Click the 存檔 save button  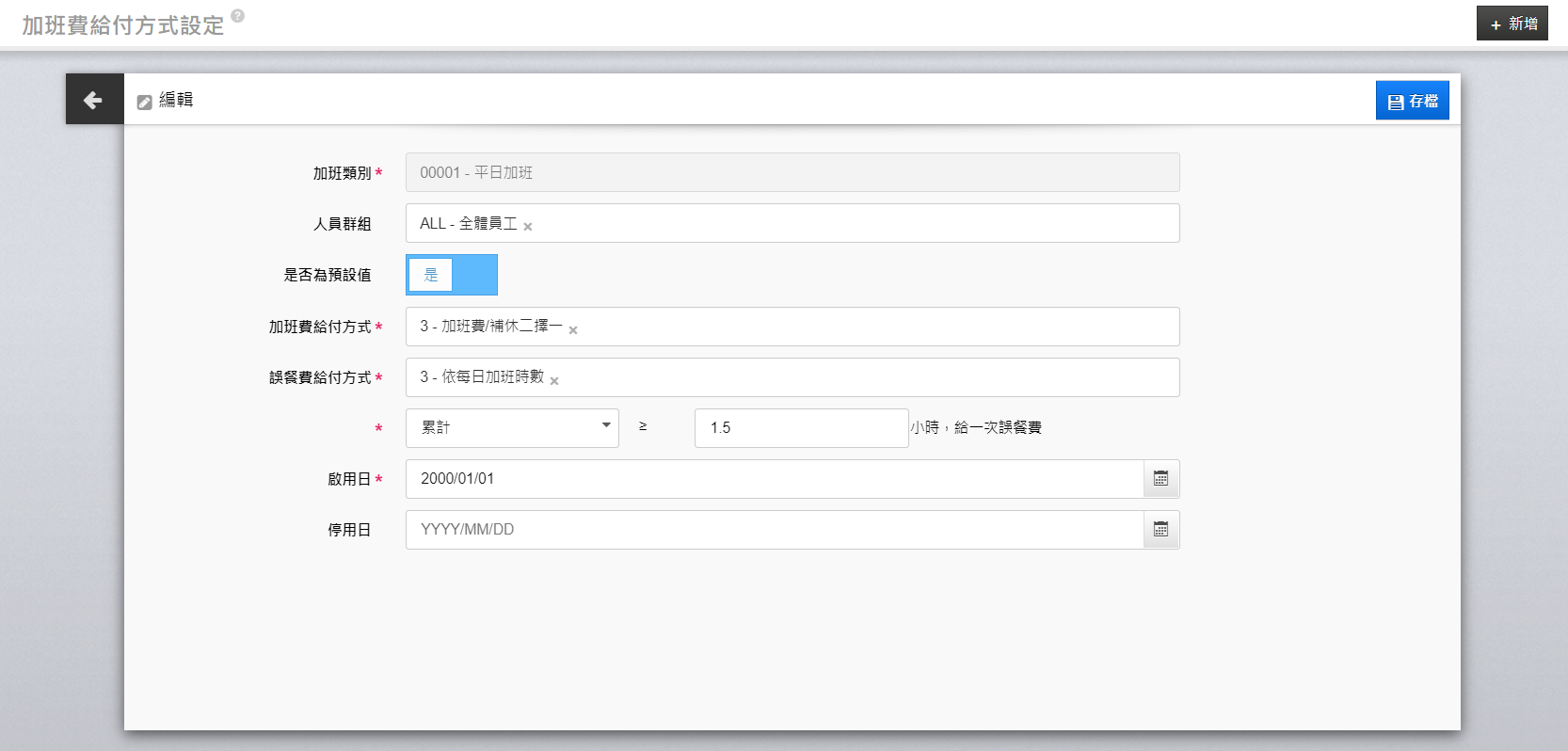click(1412, 101)
